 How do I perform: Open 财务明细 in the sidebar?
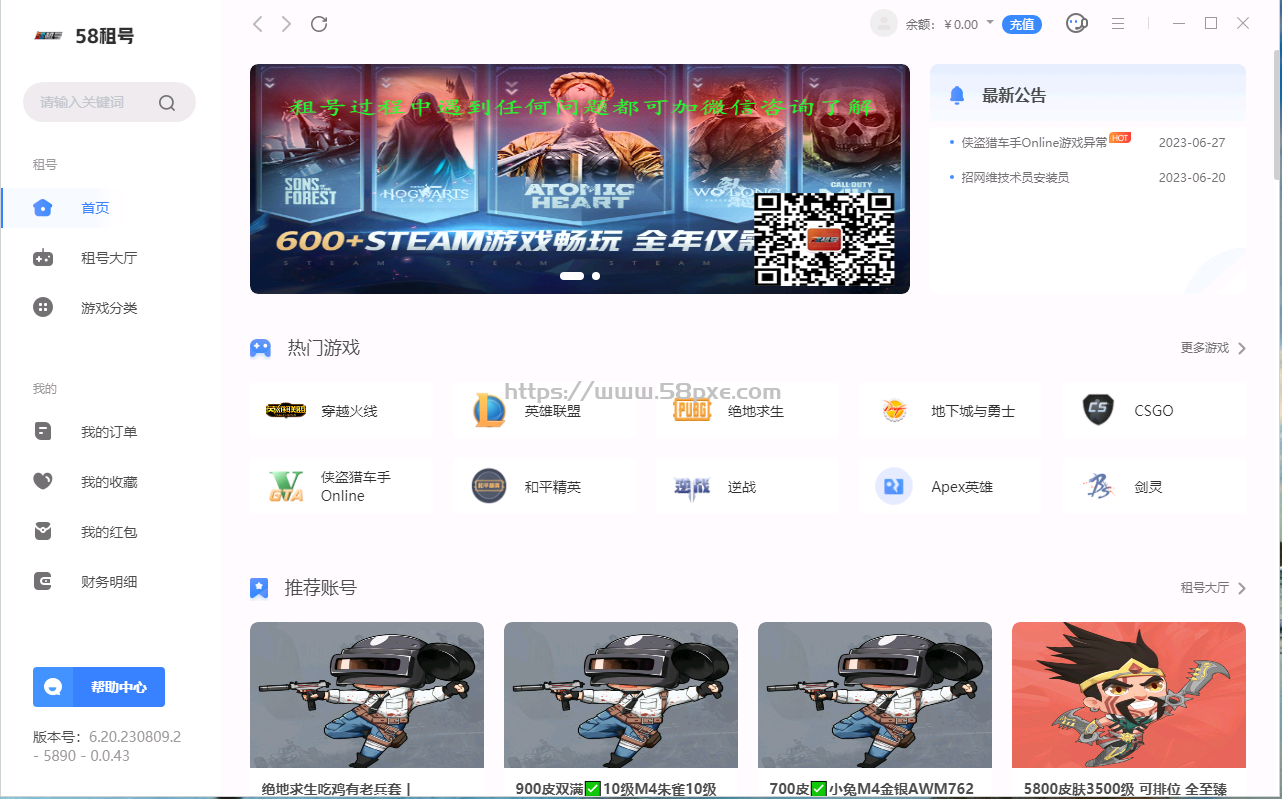(x=111, y=582)
